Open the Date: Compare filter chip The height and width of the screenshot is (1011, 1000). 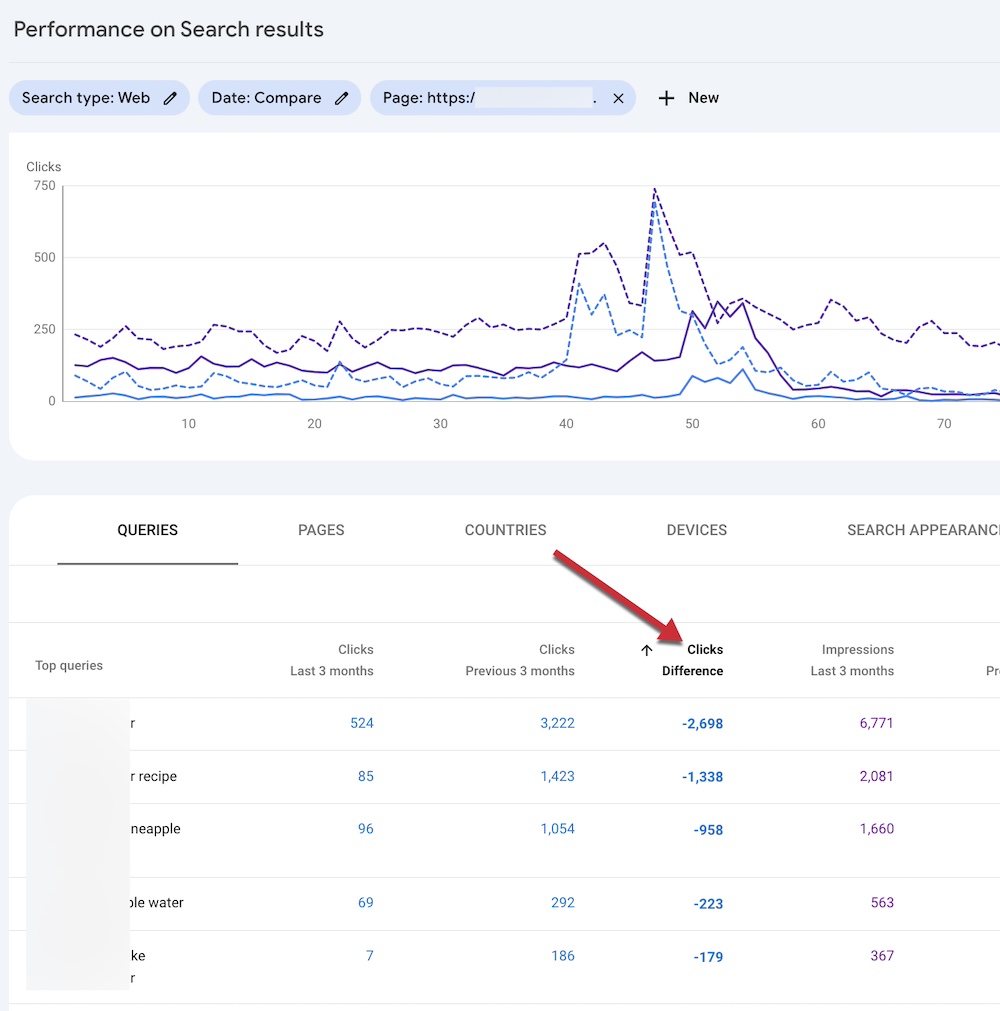coord(266,98)
